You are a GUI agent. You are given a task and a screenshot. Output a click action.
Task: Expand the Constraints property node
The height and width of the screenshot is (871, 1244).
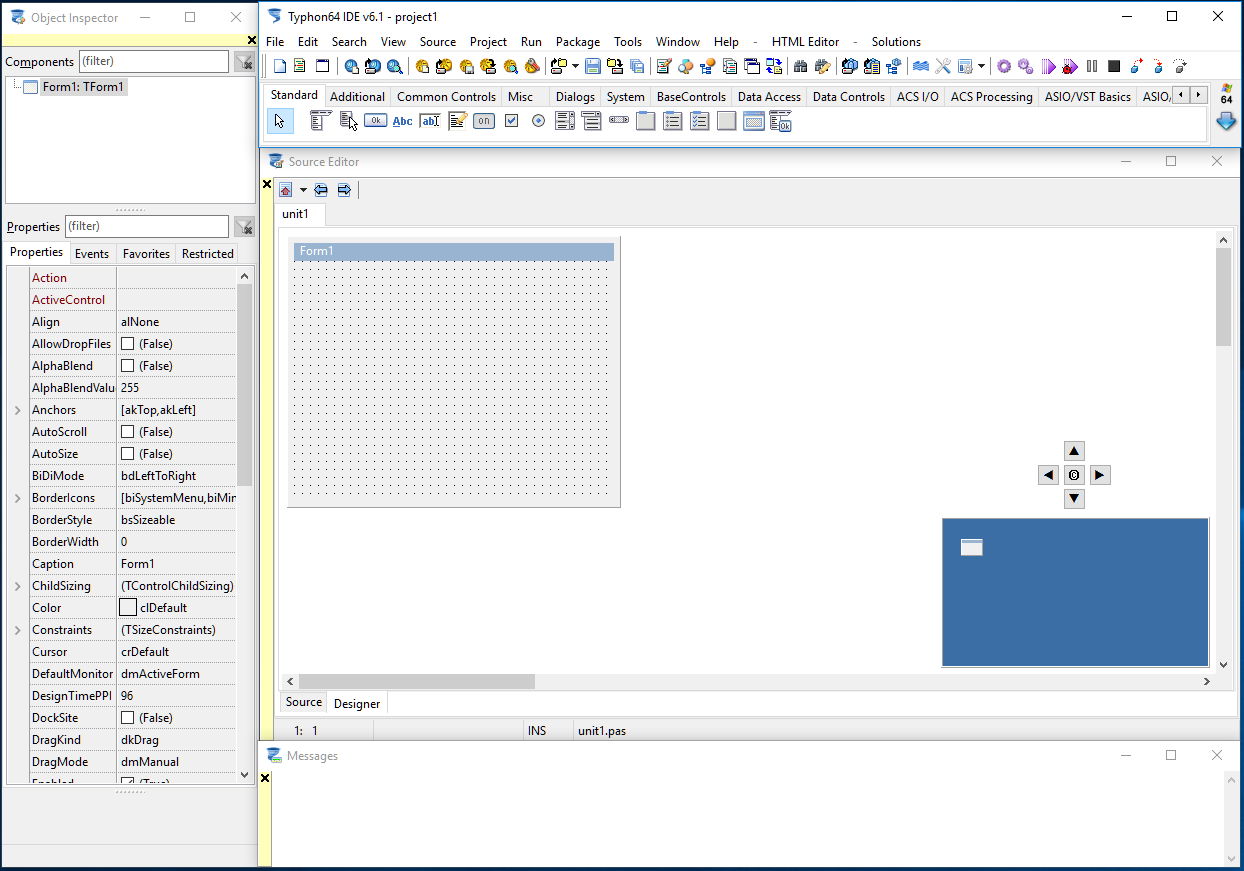(17, 630)
